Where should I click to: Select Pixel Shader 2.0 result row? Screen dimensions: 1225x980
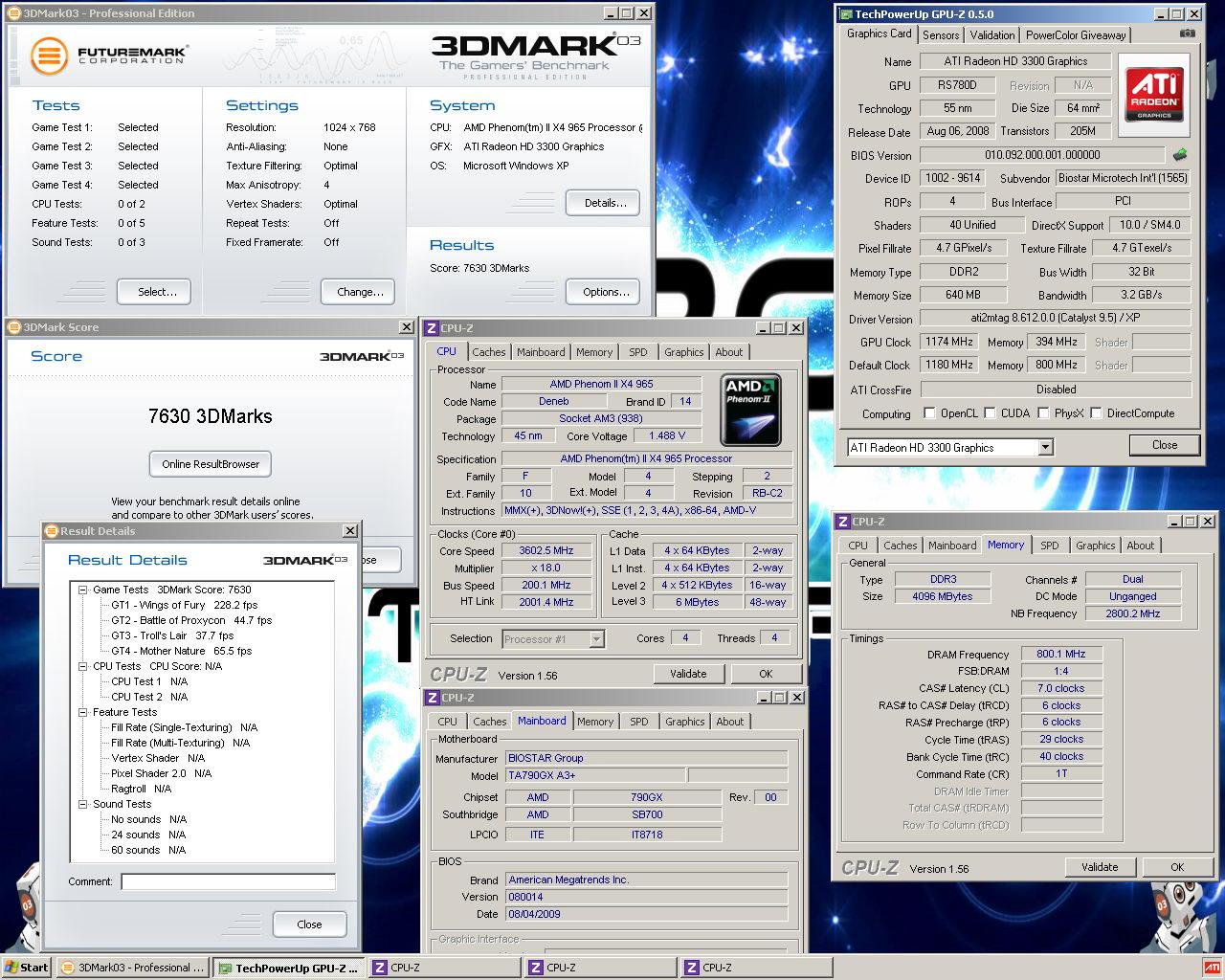tap(161, 773)
